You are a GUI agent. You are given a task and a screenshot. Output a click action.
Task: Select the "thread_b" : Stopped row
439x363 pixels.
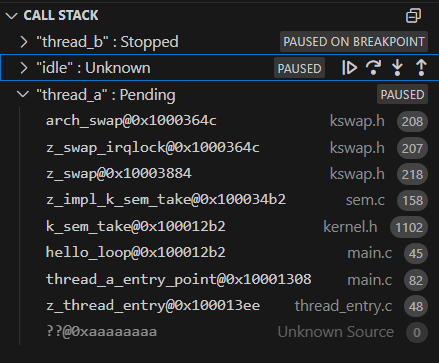219,42
